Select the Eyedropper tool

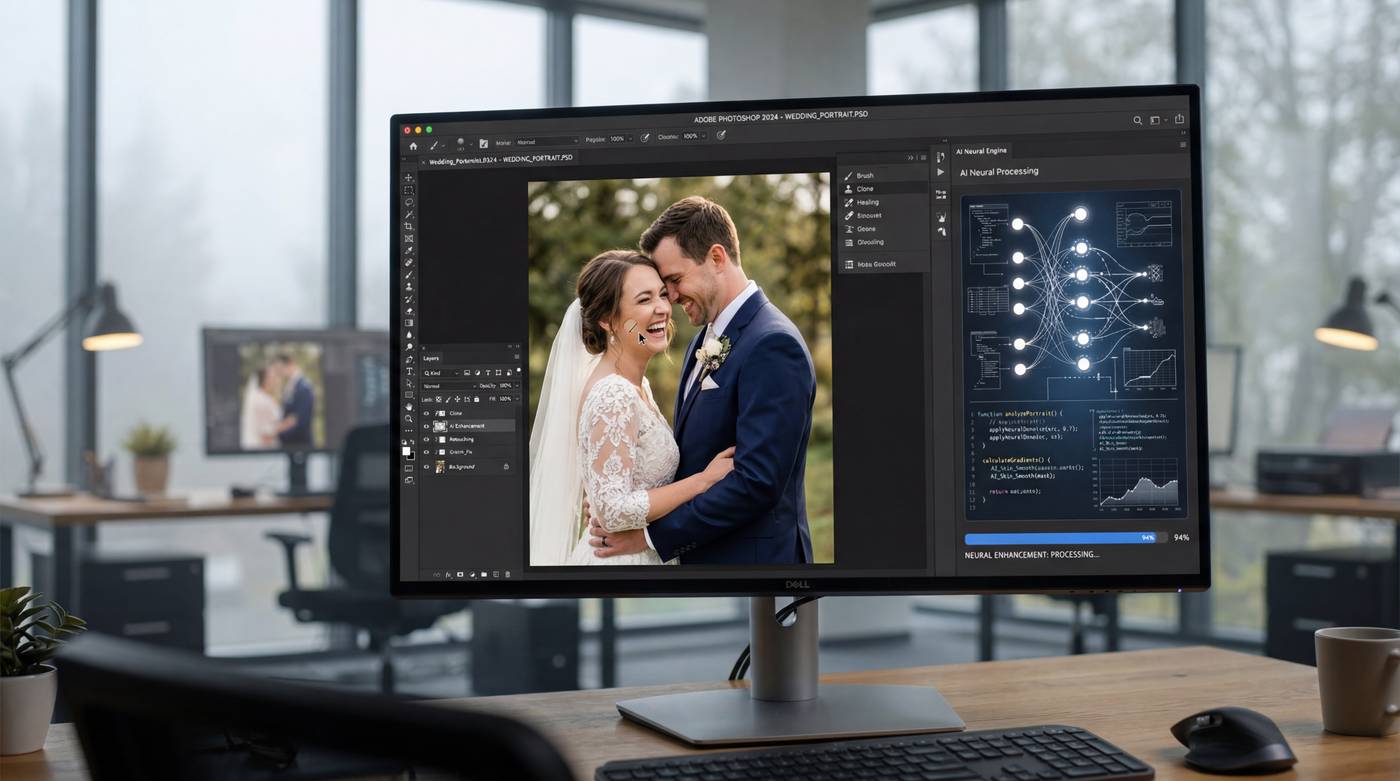[x=408, y=250]
